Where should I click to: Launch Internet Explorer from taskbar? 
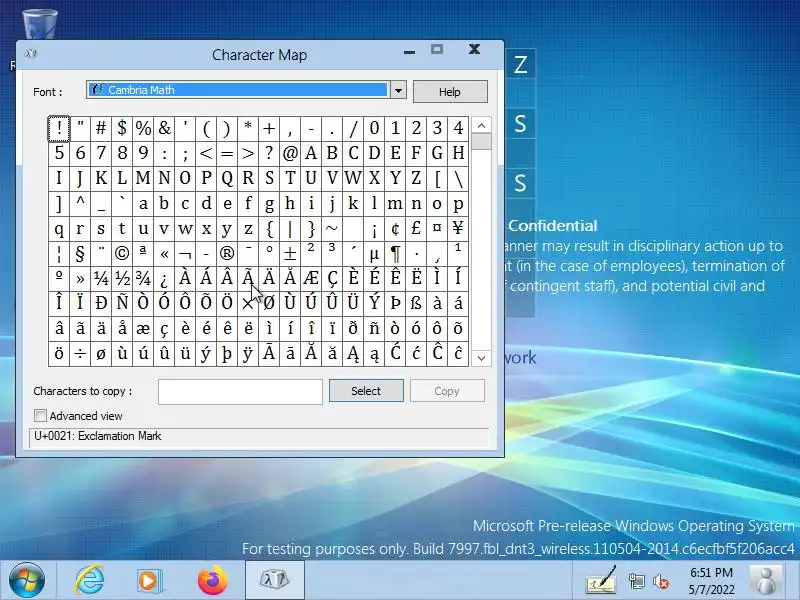click(x=89, y=580)
